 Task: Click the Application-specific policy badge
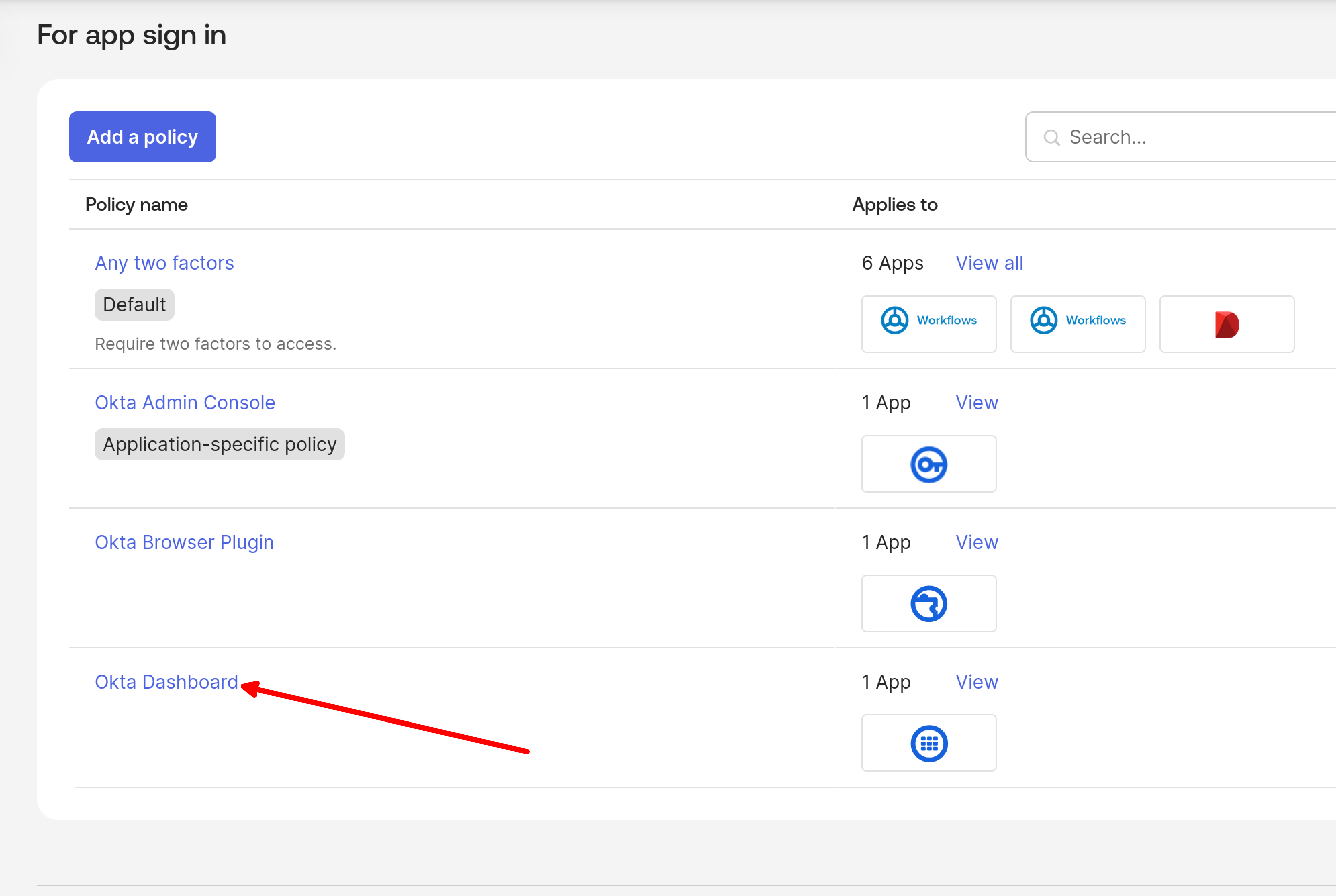click(x=220, y=444)
